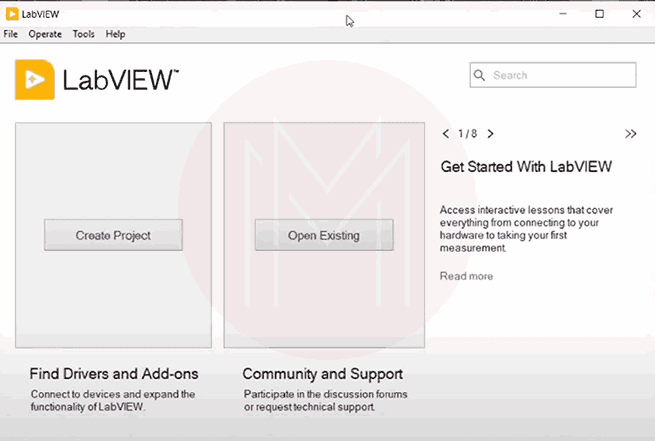The height and width of the screenshot is (441, 655).
Task: Open the Tools menu
Action: pos(84,34)
